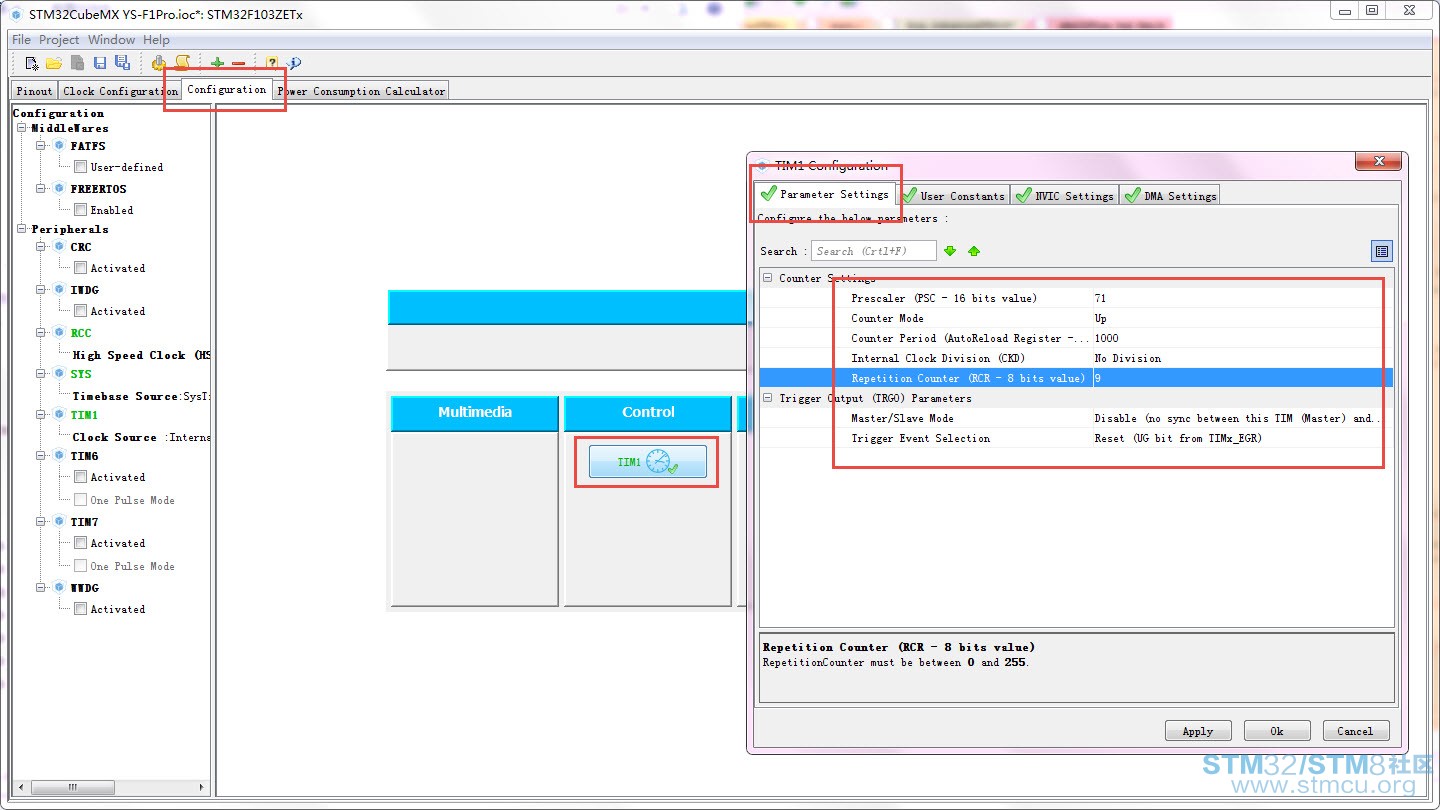The width and height of the screenshot is (1440, 810).
Task: Click the green up-arrow search previous icon
Action: point(974,251)
